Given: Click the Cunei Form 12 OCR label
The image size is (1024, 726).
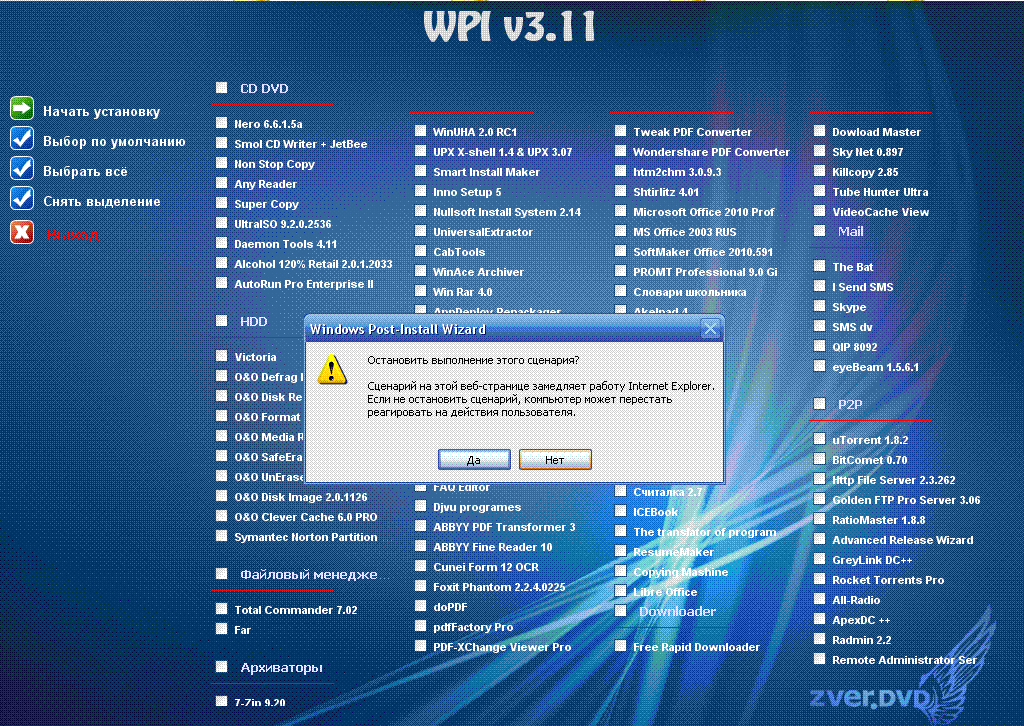Looking at the screenshot, I should pyautogui.click(x=486, y=567).
